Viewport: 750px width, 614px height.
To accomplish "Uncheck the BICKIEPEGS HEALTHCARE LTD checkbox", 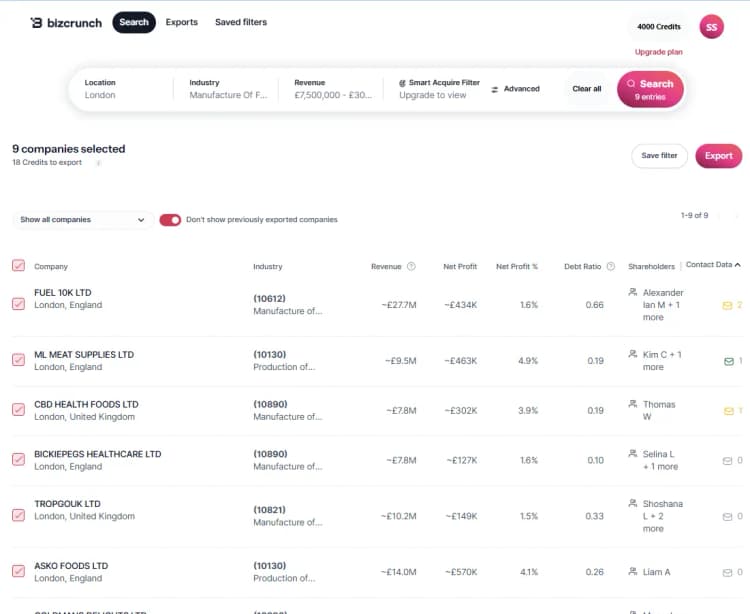I will coord(19,460).
